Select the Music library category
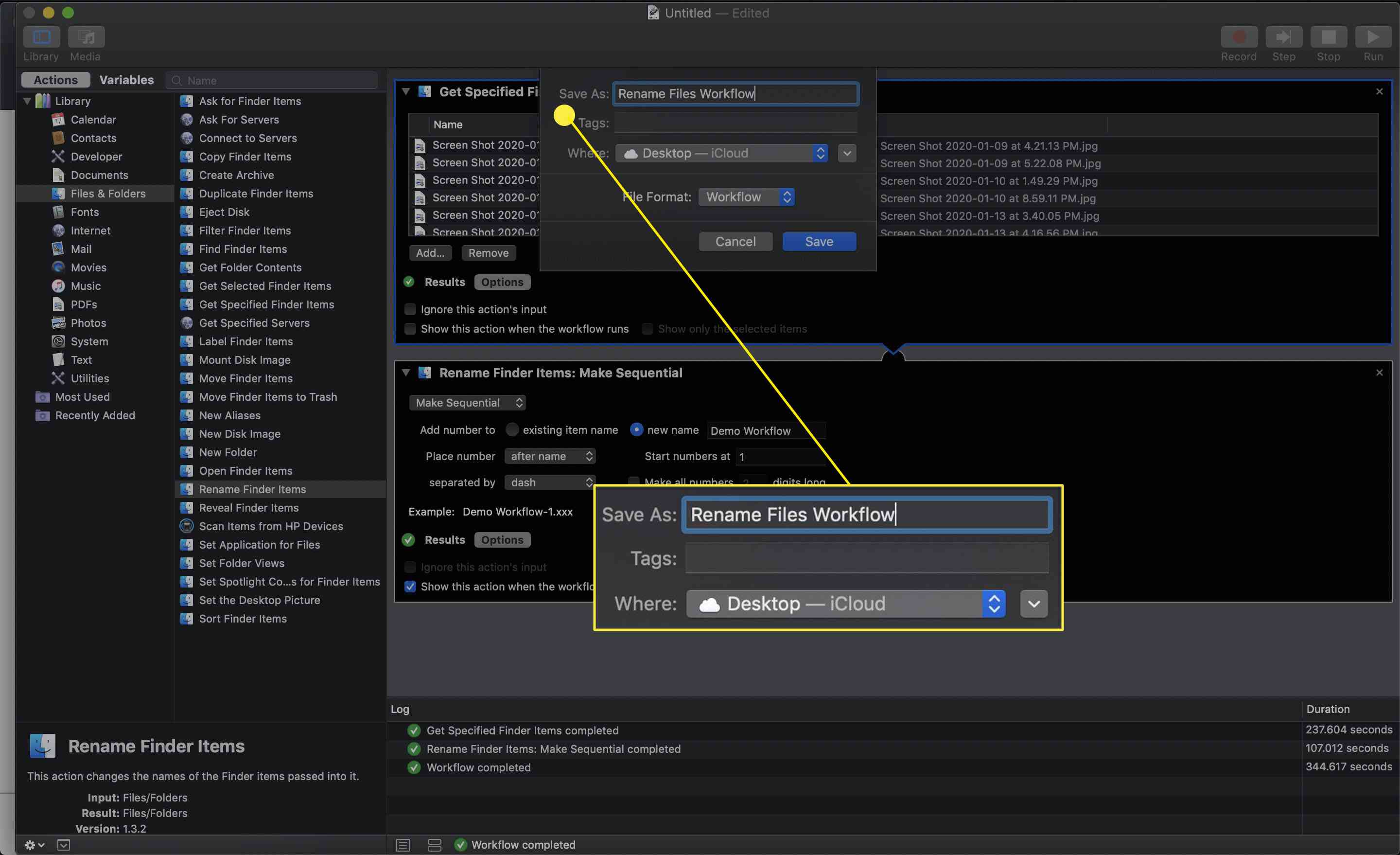This screenshot has height=855, width=1400. tap(85, 286)
